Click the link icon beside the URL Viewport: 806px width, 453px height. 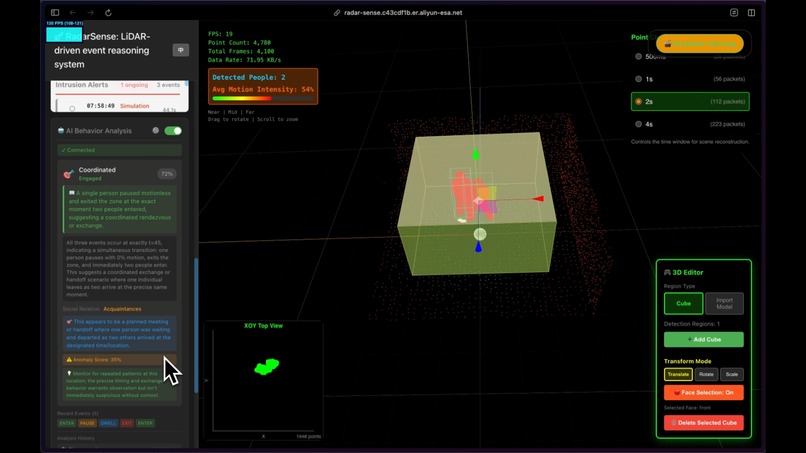pyautogui.click(x=337, y=13)
